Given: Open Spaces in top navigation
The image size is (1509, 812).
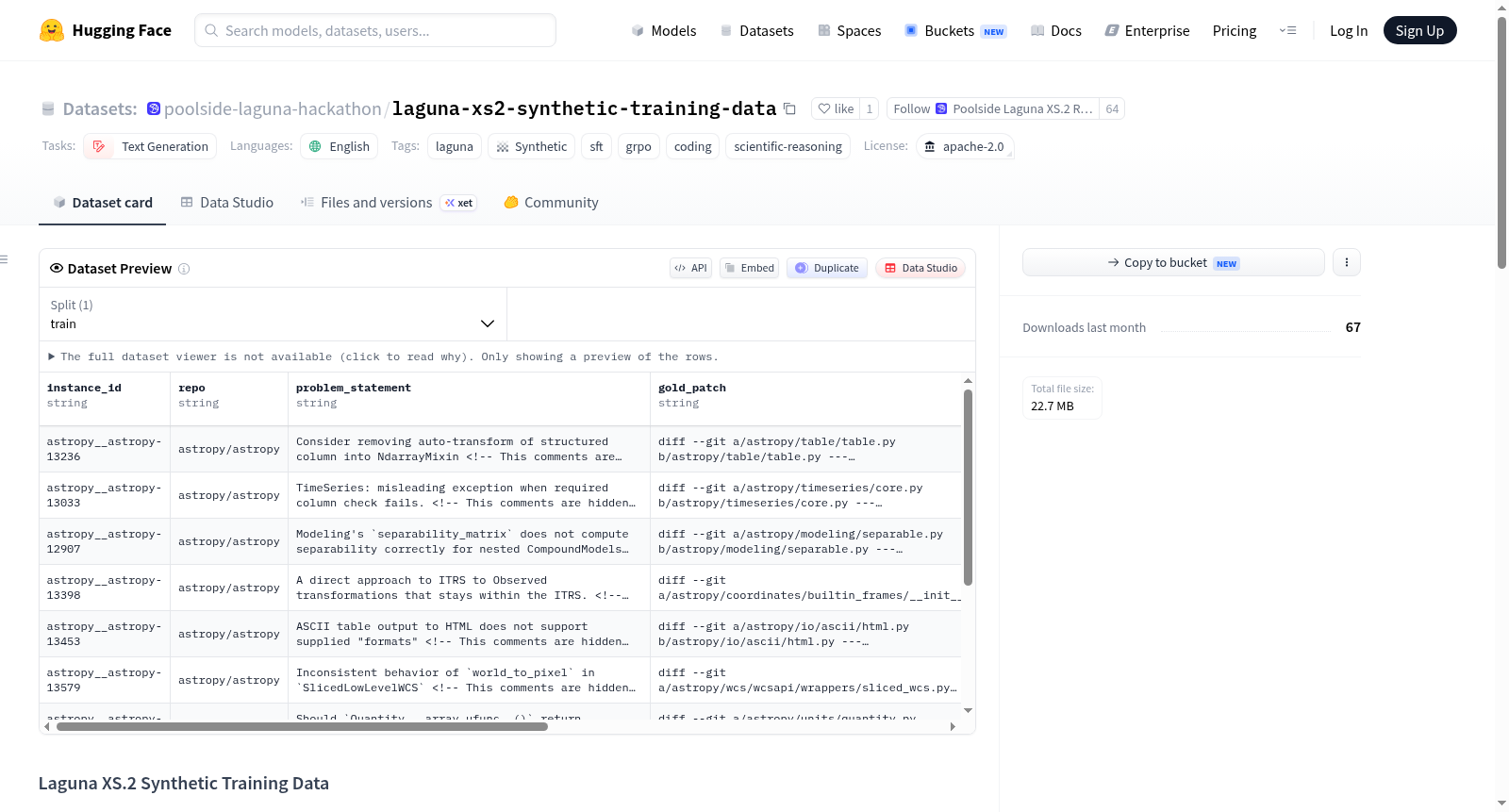Looking at the screenshot, I should [849, 30].
